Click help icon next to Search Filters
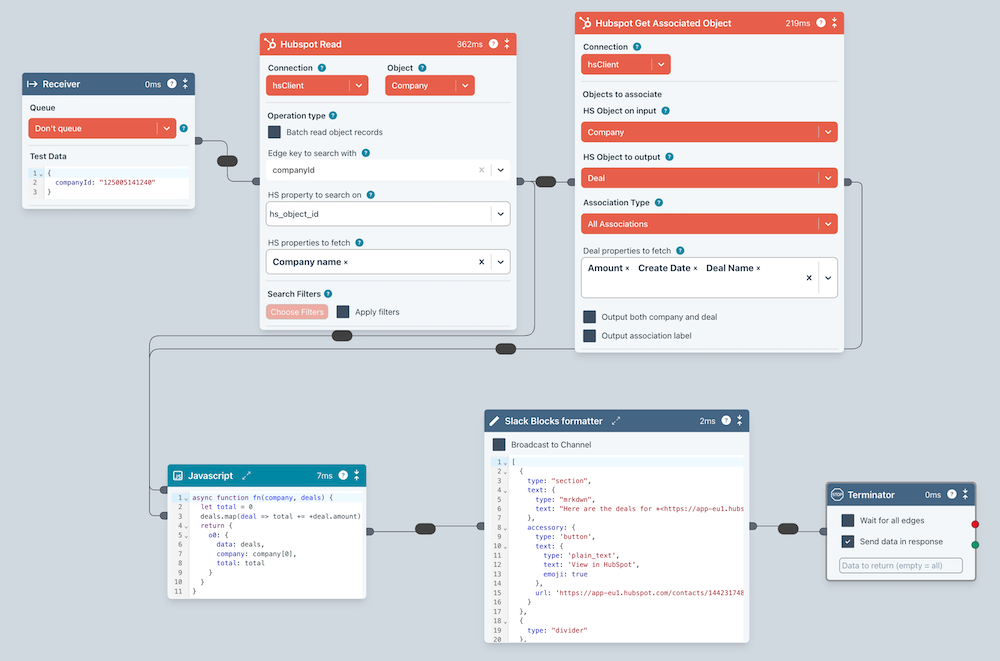Screen dimensions: 1000x661 [328, 294]
